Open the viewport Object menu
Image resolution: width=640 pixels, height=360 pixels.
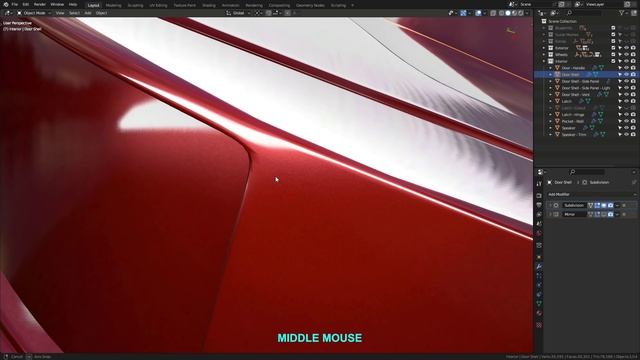101,13
